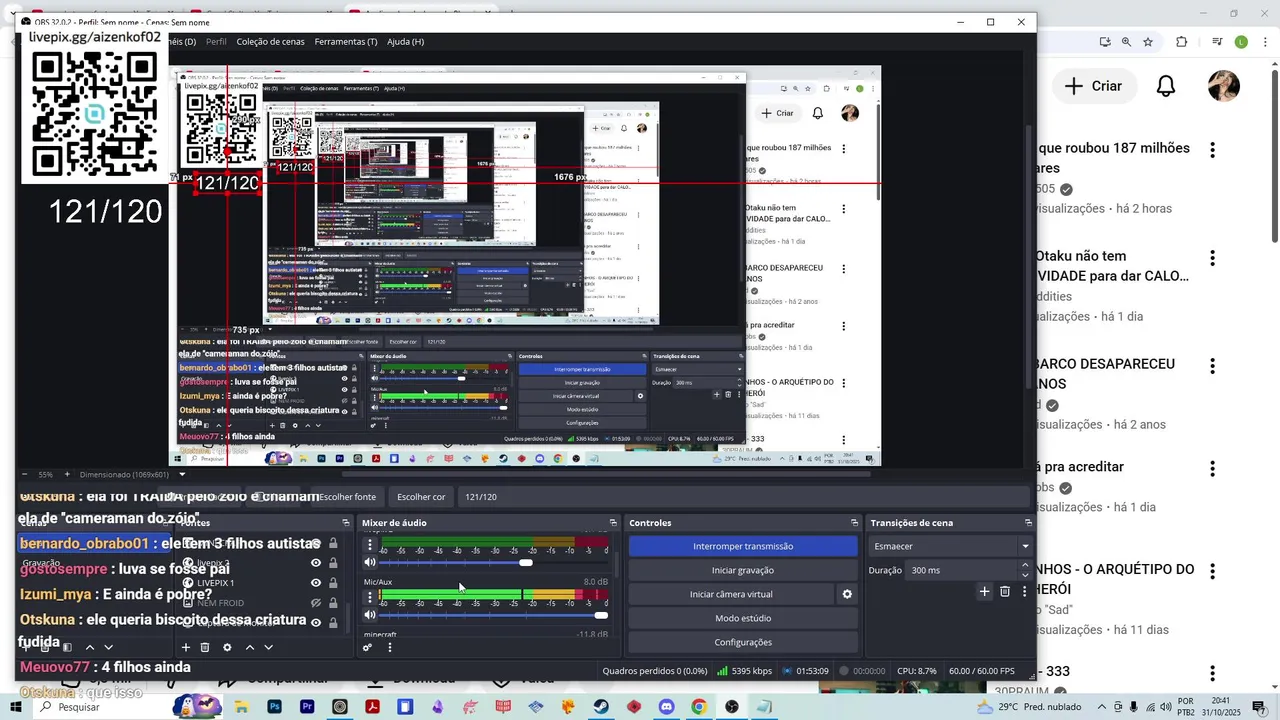Open audio mixer three-dot menu at bottom
1280x720 pixels.
pyautogui.click(x=390, y=647)
